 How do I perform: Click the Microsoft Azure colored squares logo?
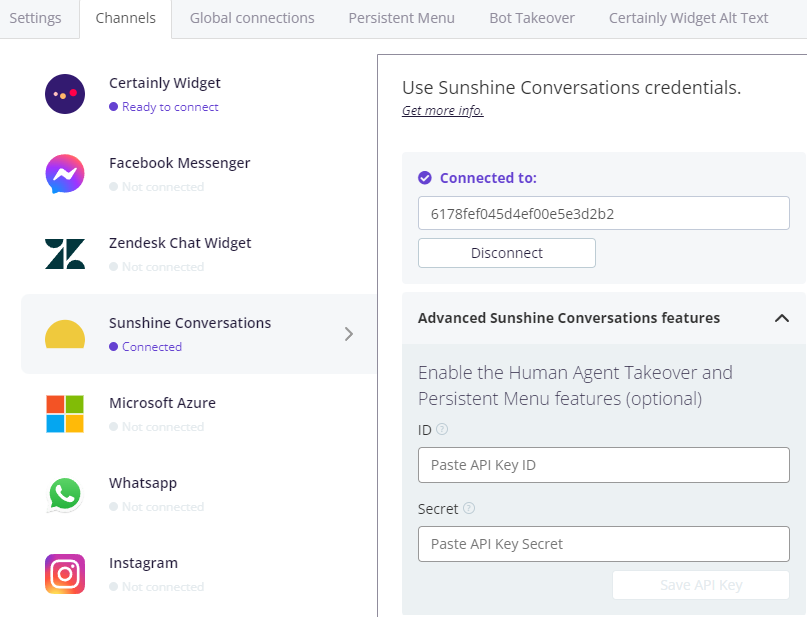point(65,414)
